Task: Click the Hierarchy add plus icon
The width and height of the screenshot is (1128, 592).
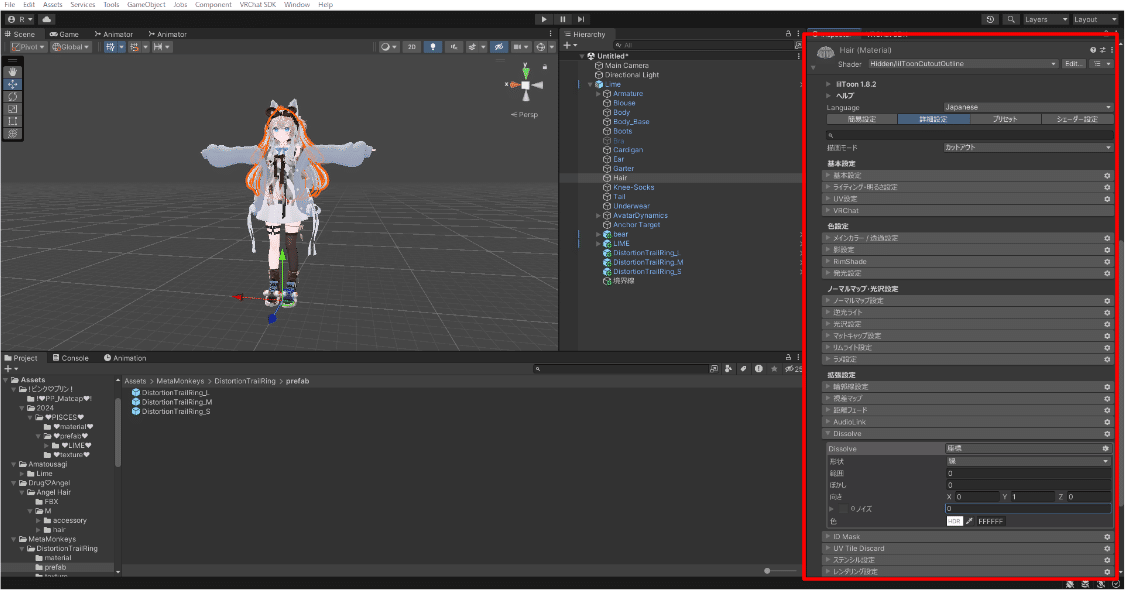Action: tap(568, 45)
